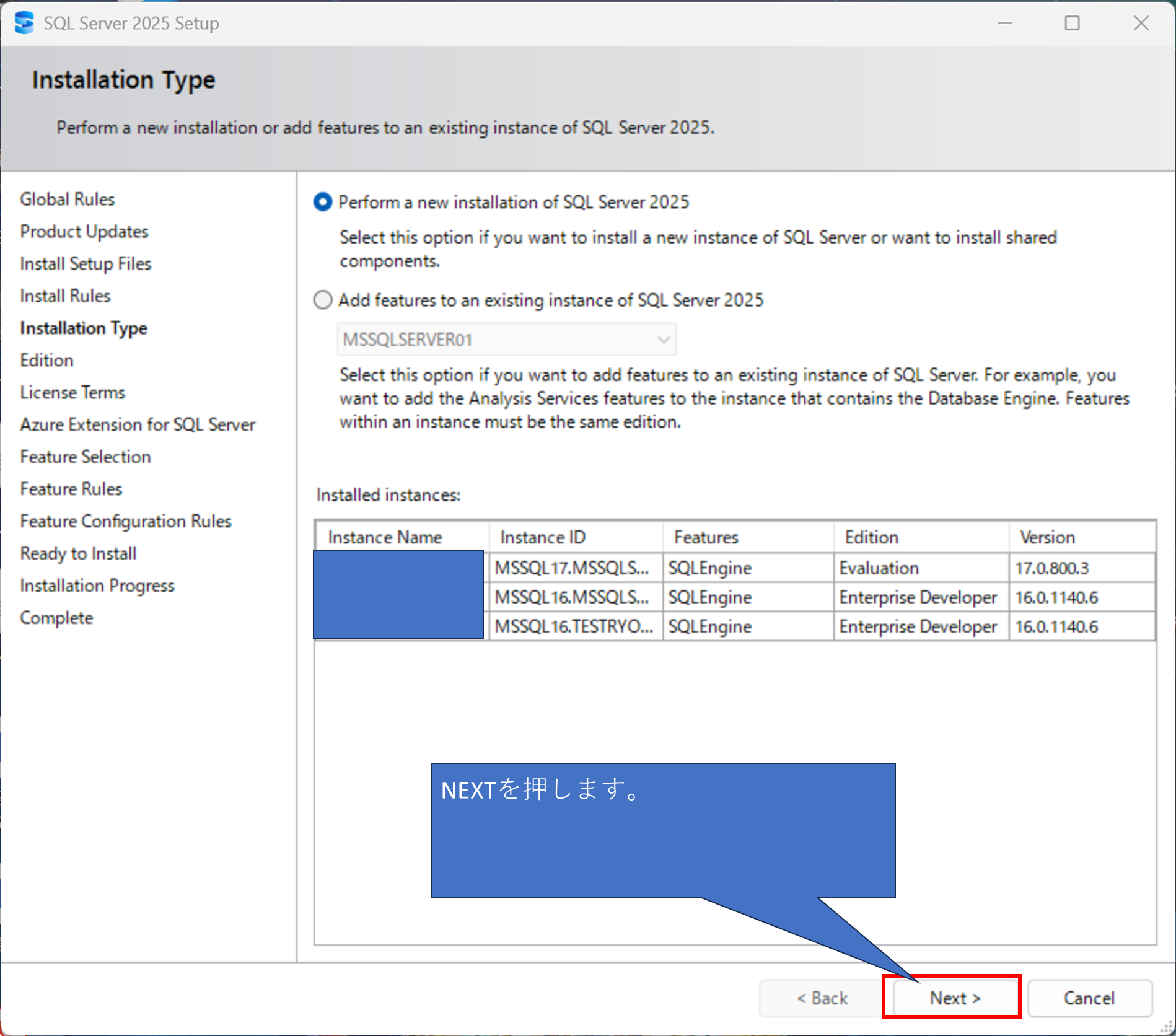Select 'Perform a new installation of SQL Server 2025'

pos(323,202)
